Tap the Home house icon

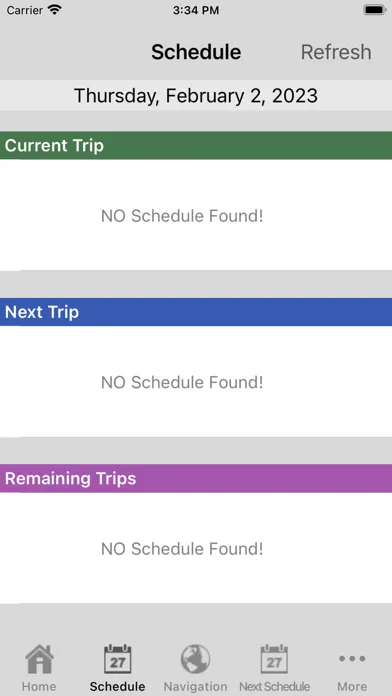39,659
